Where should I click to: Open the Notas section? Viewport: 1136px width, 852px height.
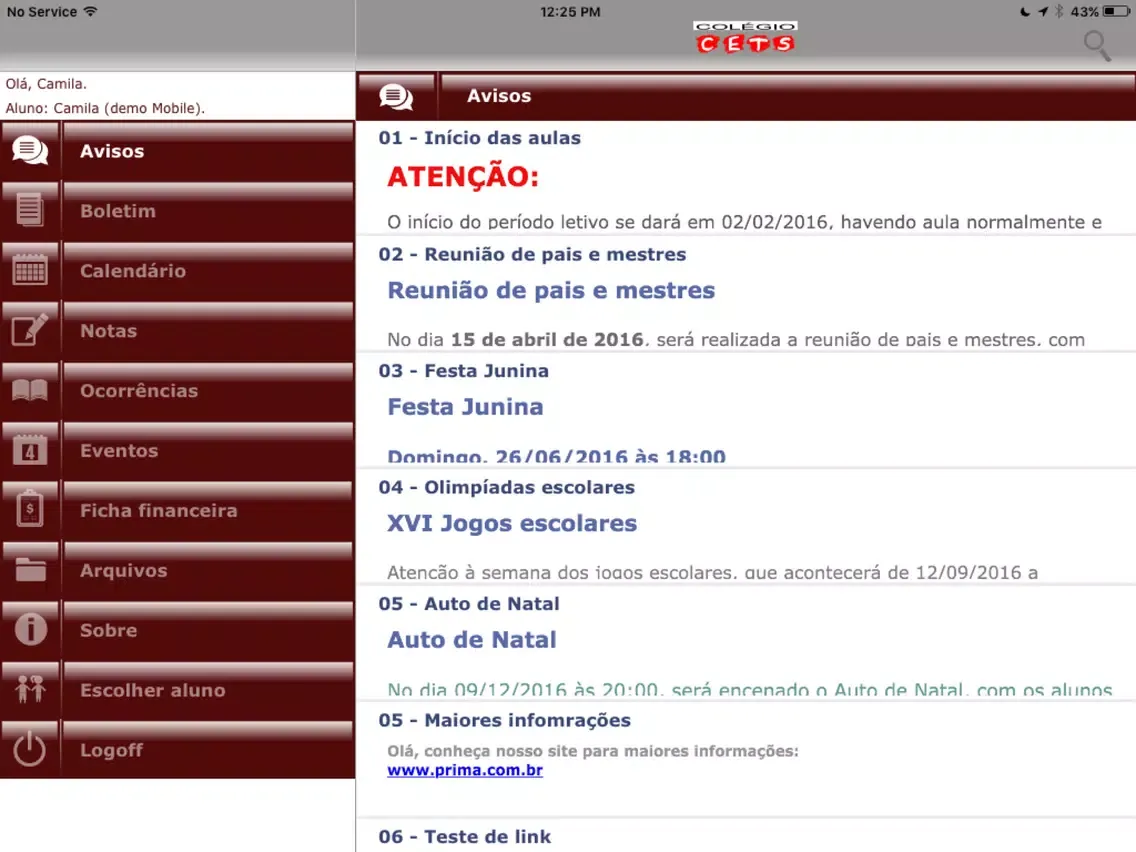pyautogui.click(x=178, y=330)
